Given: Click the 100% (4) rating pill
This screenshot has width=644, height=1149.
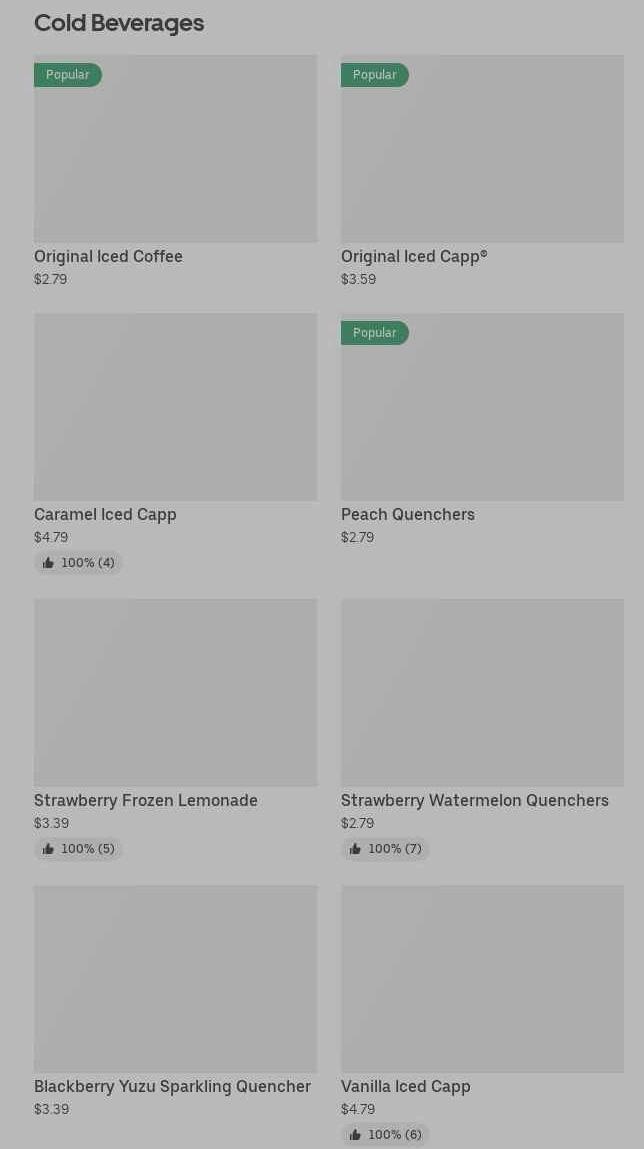Looking at the screenshot, I should coord(78,563).
